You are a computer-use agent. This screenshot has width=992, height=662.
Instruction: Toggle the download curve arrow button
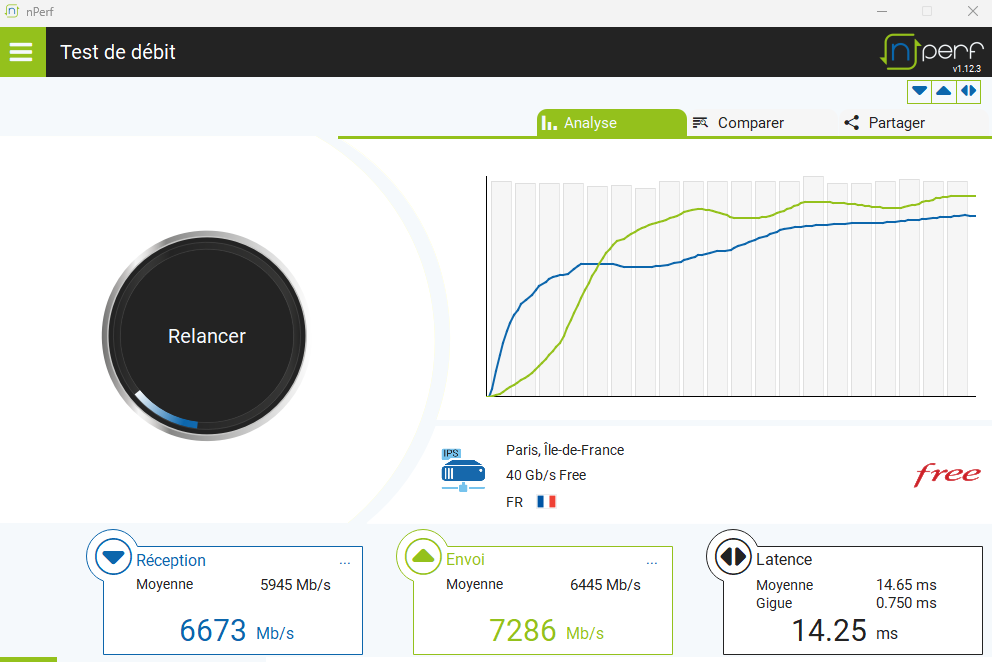point(919,91)
